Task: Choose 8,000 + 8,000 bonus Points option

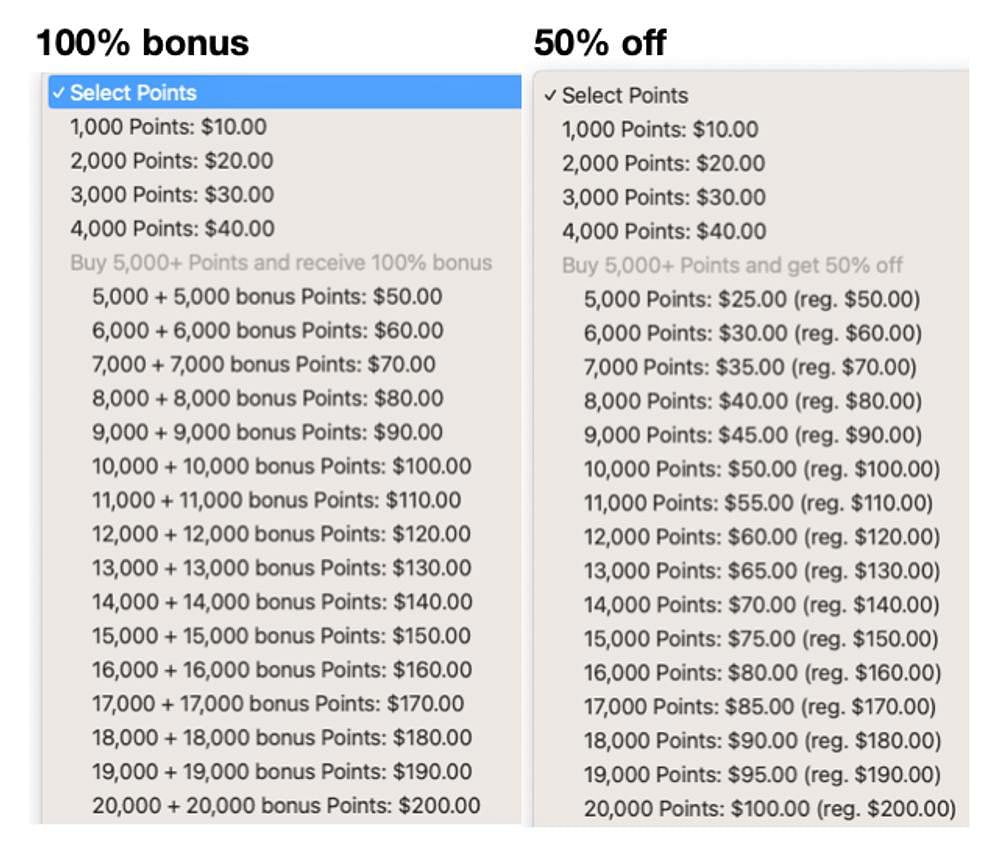Action: coord(268,398)
